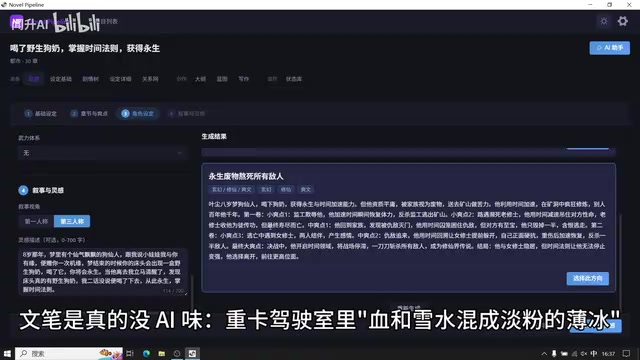Open File Explorer from the taskbar
Screen dimensions: 640x360
tap(162, 353)
